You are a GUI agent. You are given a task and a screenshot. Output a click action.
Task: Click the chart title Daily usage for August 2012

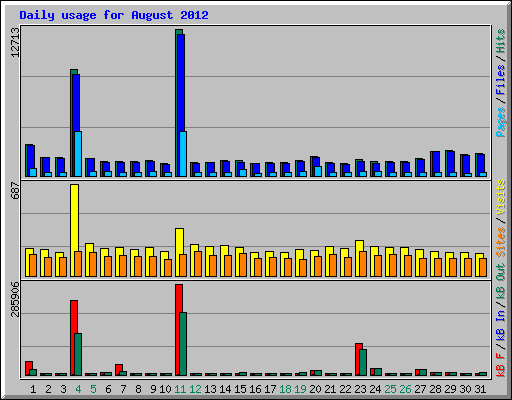[114, 15]
